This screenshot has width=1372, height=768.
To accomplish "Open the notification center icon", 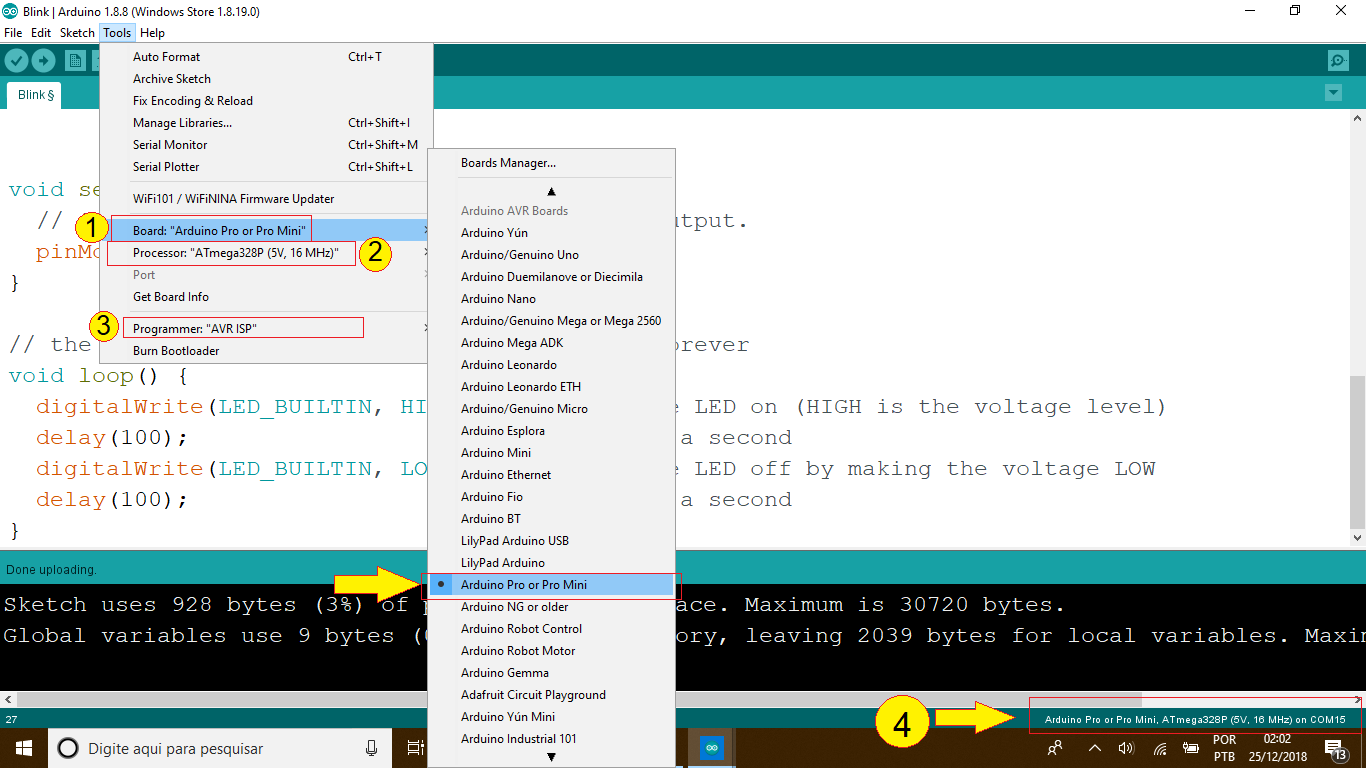I will click(1335, 748).
